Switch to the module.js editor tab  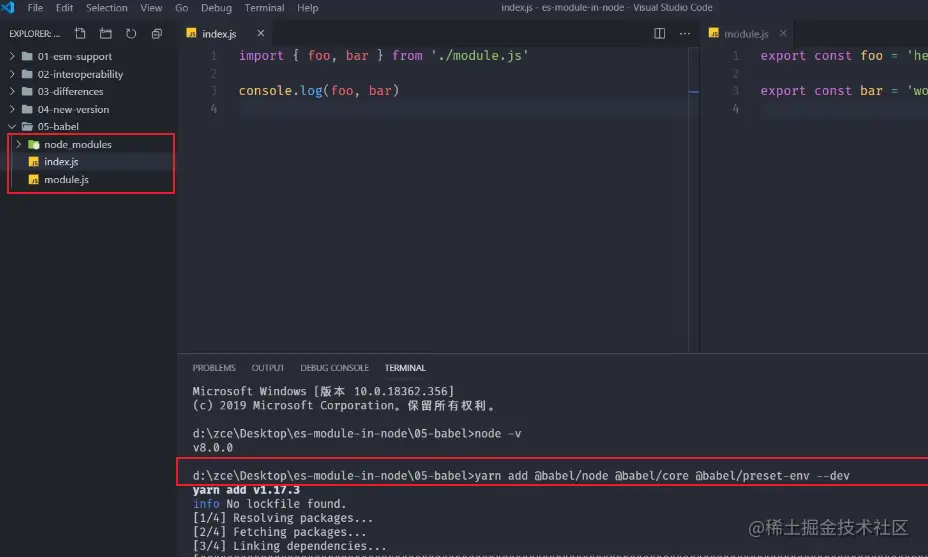747,33
